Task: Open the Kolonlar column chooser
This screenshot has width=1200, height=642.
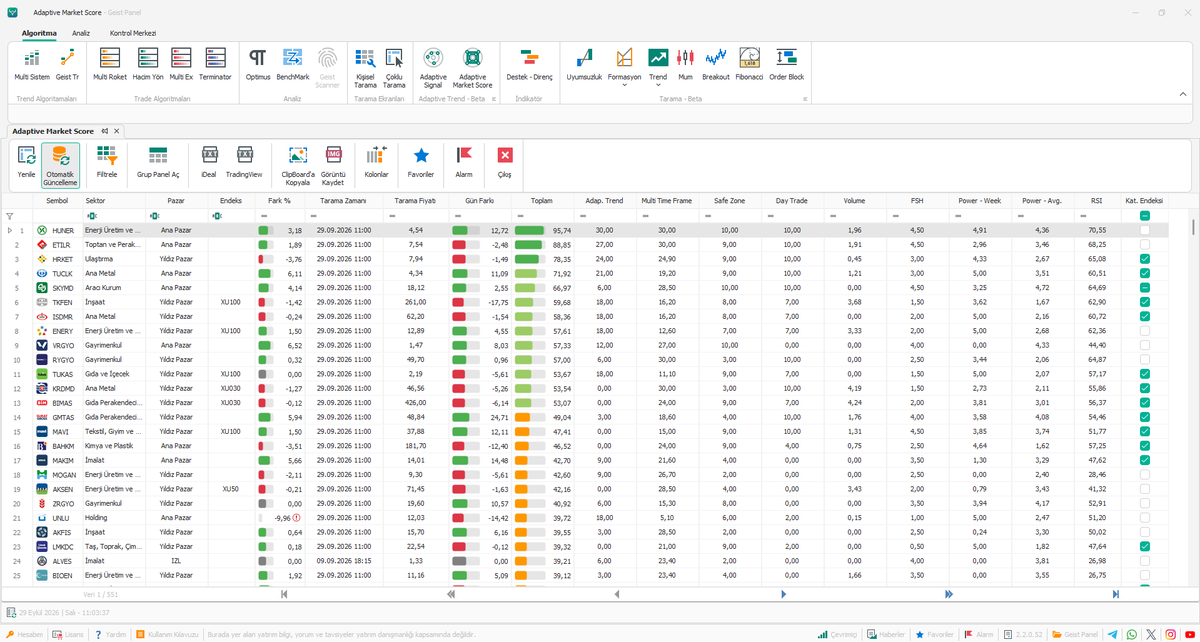Action: (377, 162)
